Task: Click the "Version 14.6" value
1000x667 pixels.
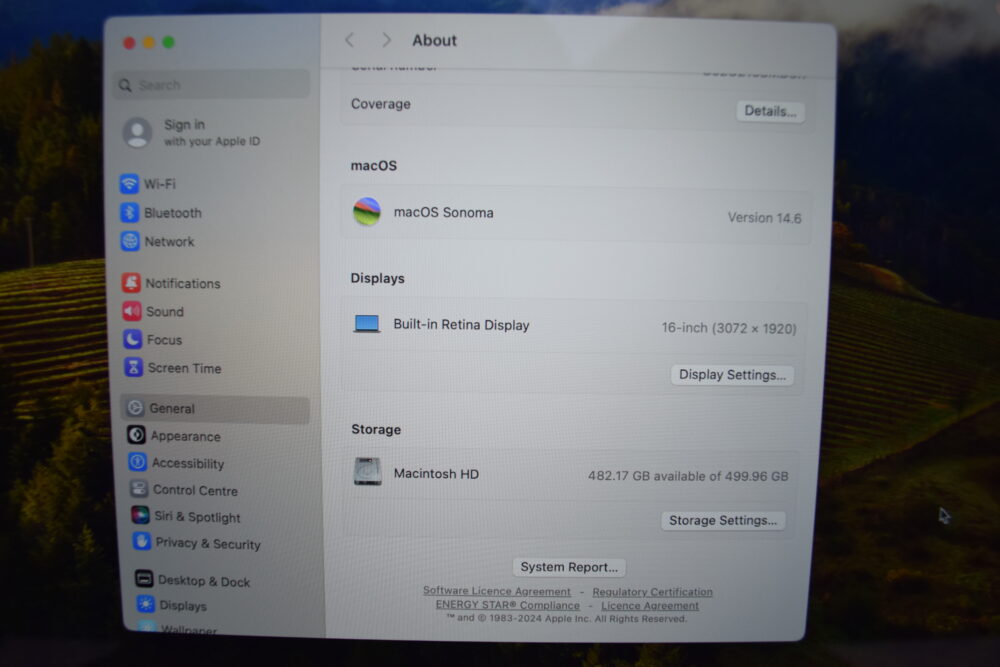Action: point(764,217)
